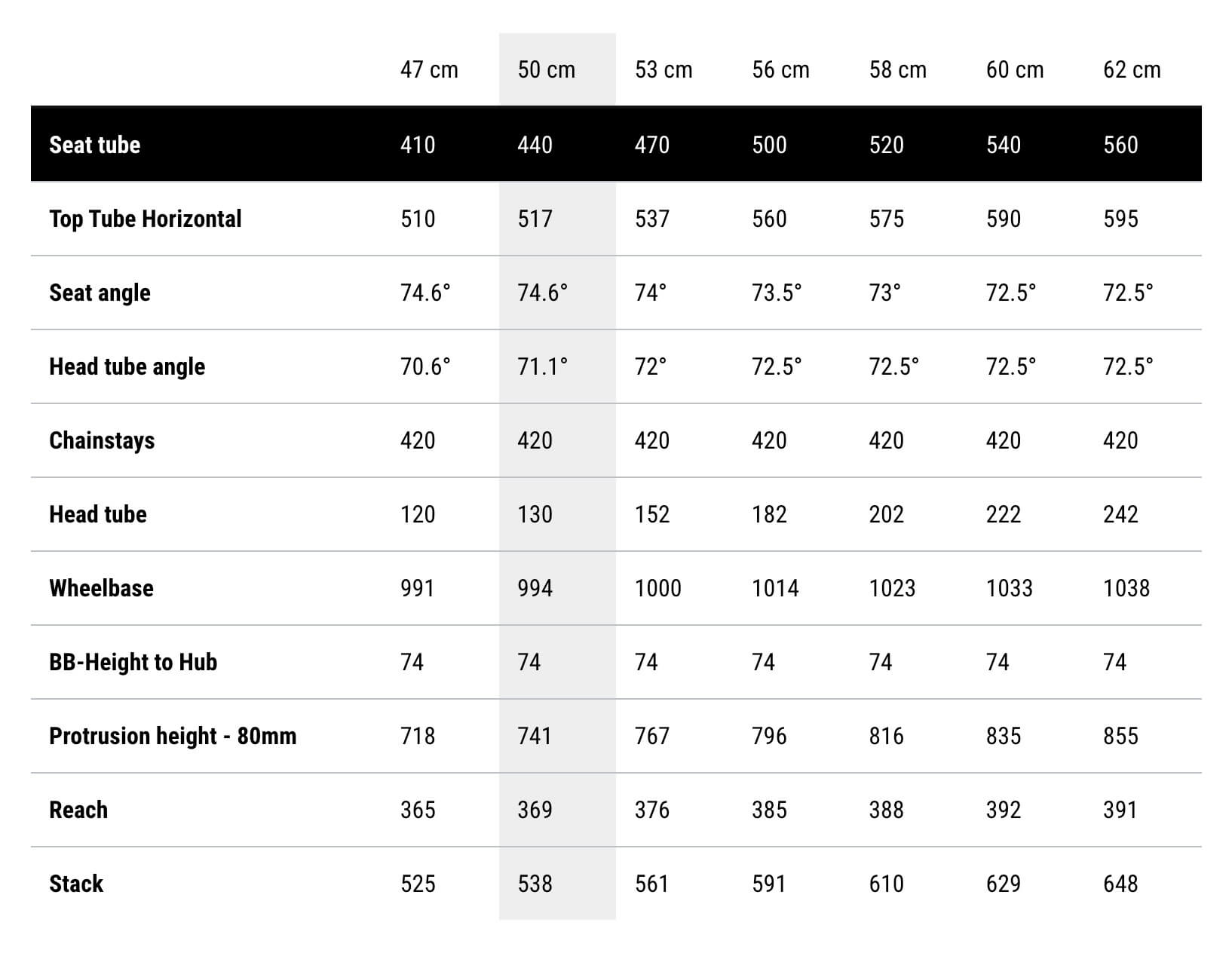Click the Seat tube row label
Viewport: 1232px width, 956px height.
tap(95, 144)
